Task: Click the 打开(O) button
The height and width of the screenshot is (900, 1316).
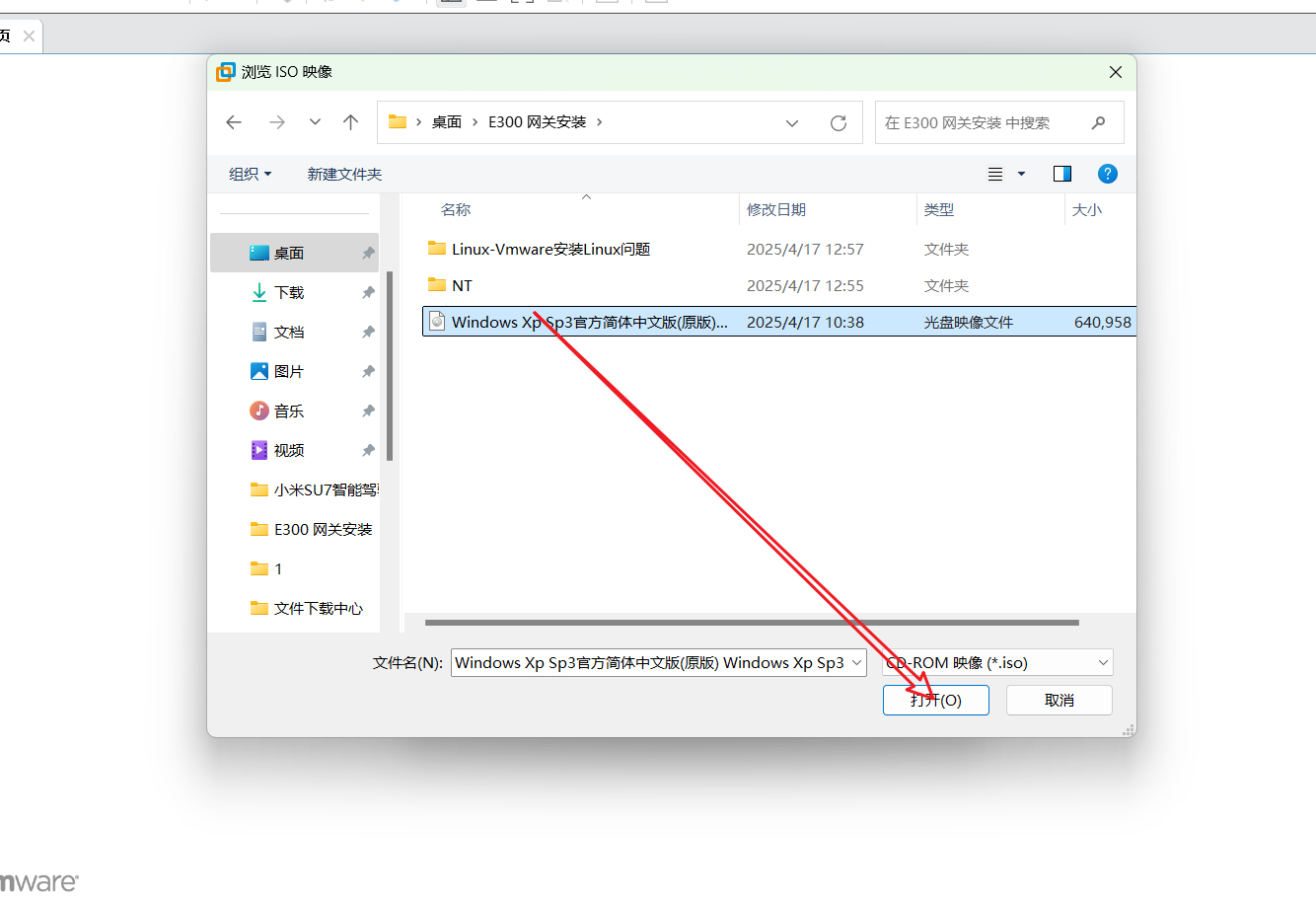Action: 936,700
